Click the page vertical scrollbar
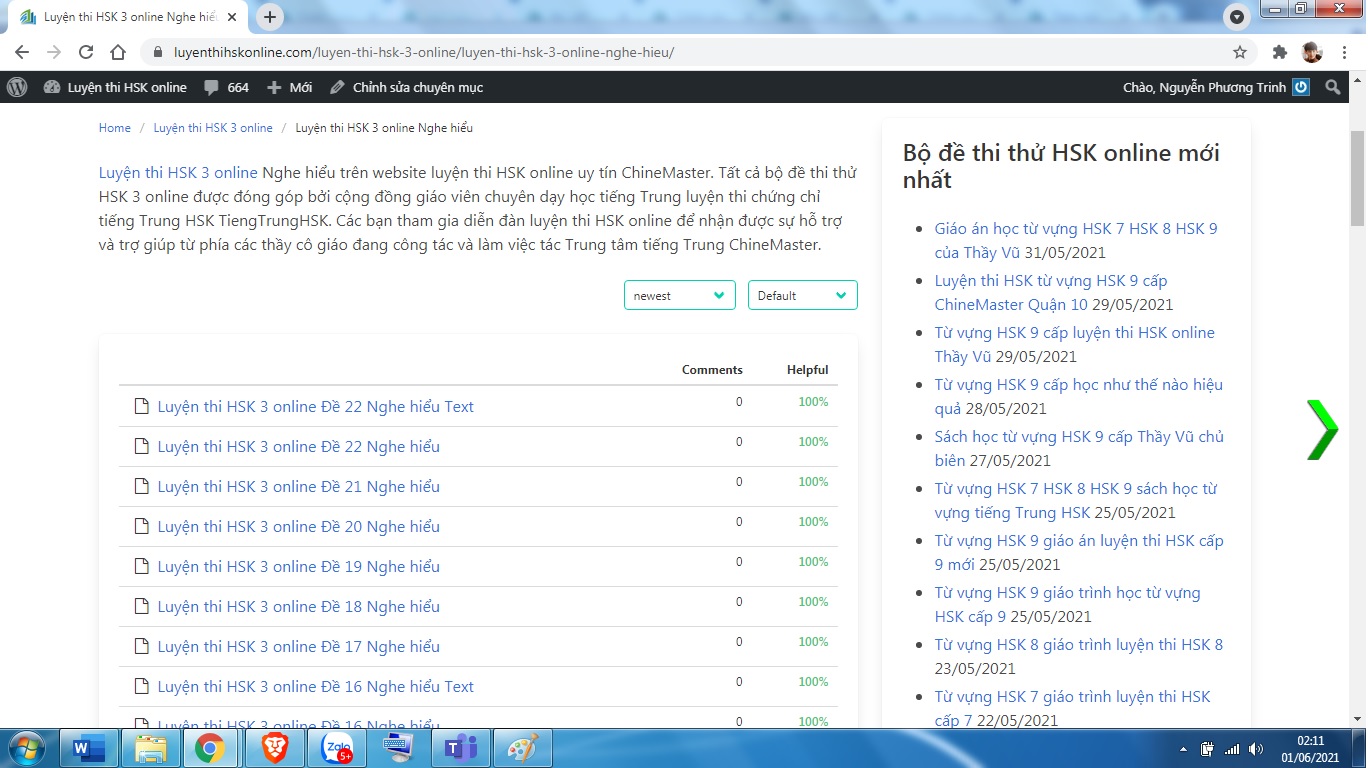 pyautogui.click(x=1357, y=180)
